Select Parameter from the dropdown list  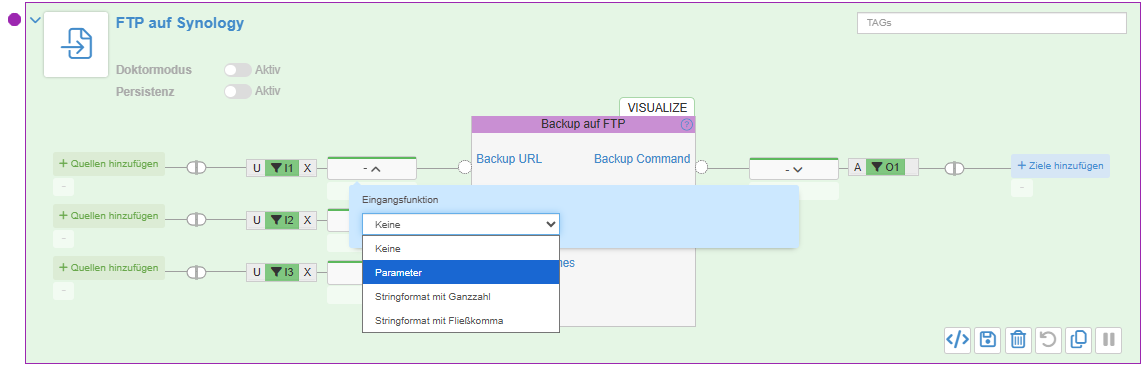pyautogui.click(x=461, y=272)
